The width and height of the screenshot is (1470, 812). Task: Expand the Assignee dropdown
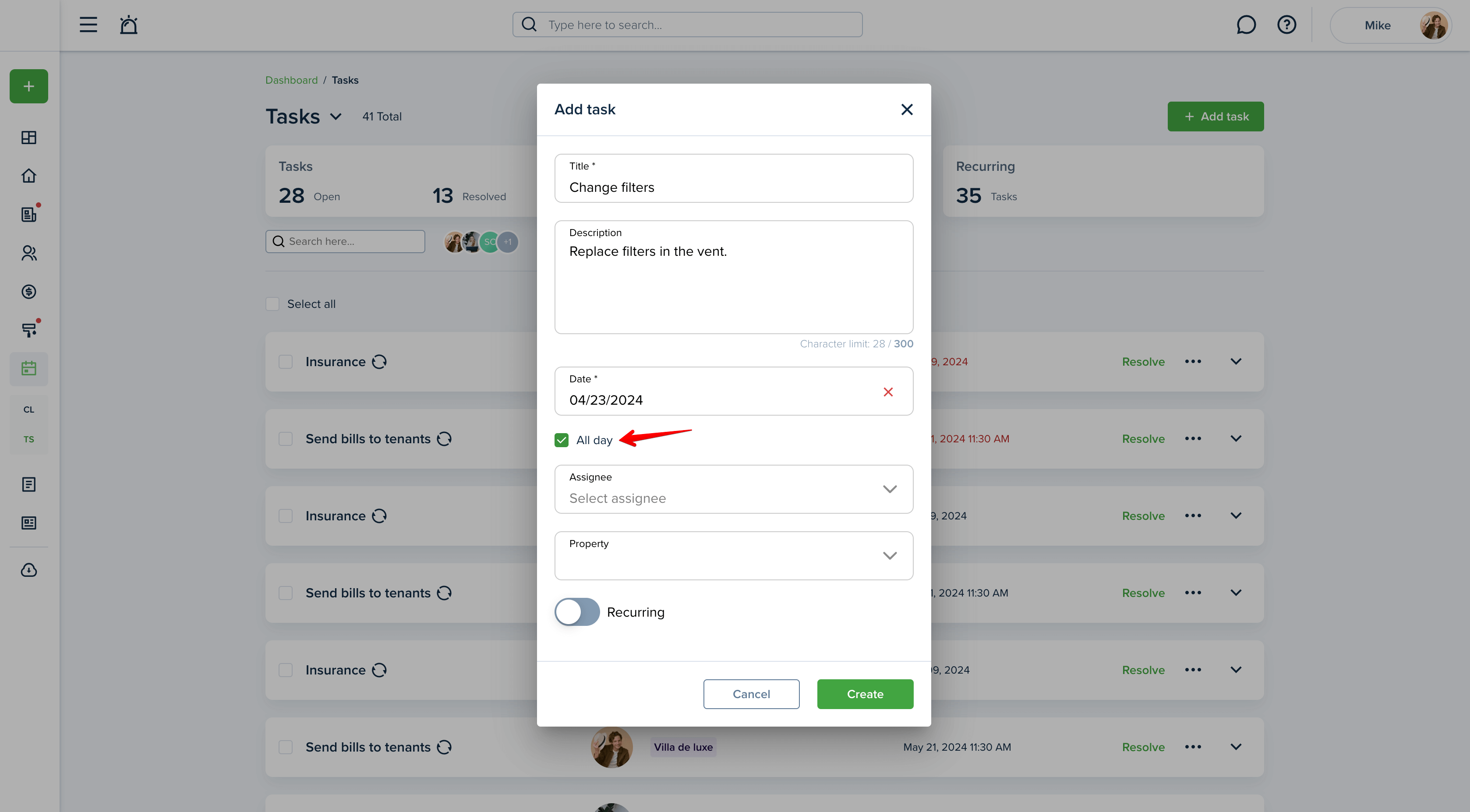[x=734, y=489]
